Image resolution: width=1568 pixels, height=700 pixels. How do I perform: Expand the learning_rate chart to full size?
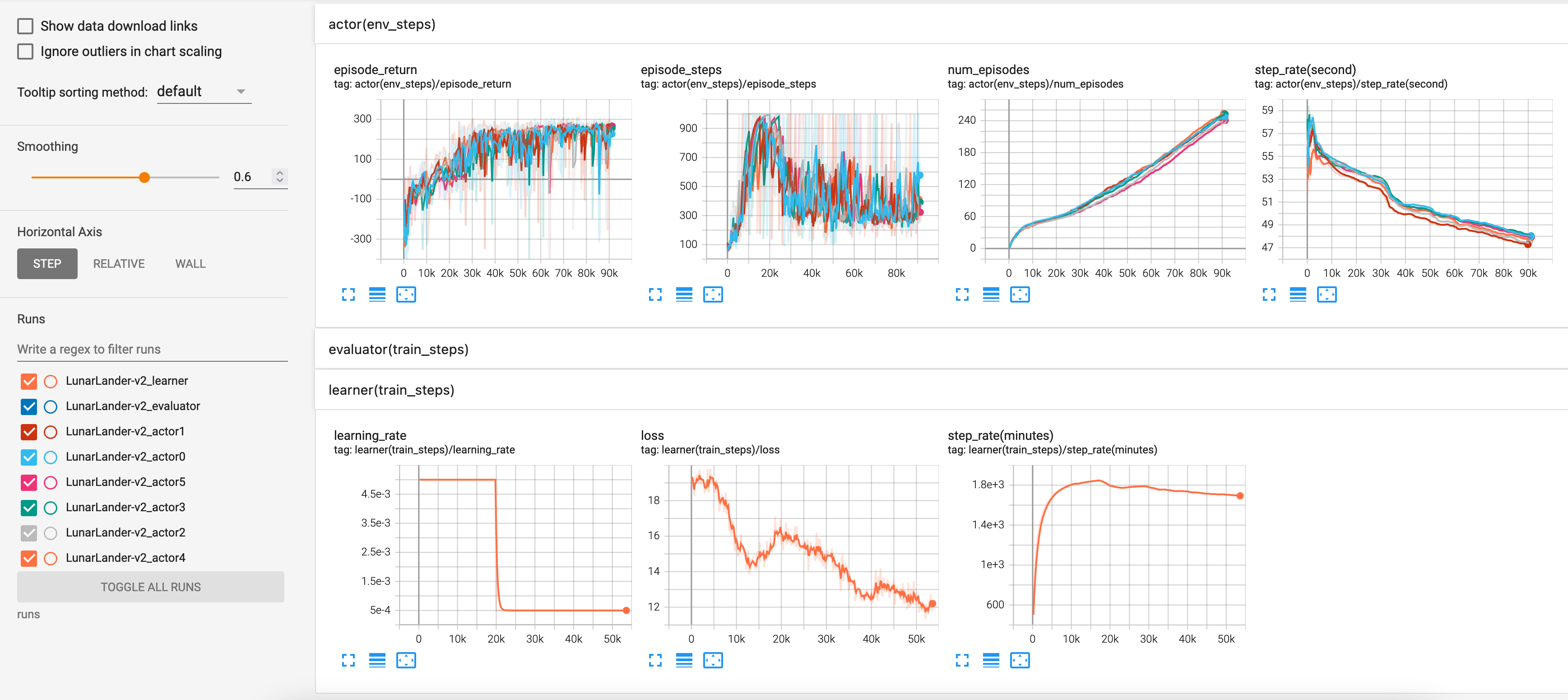point(348,660)
